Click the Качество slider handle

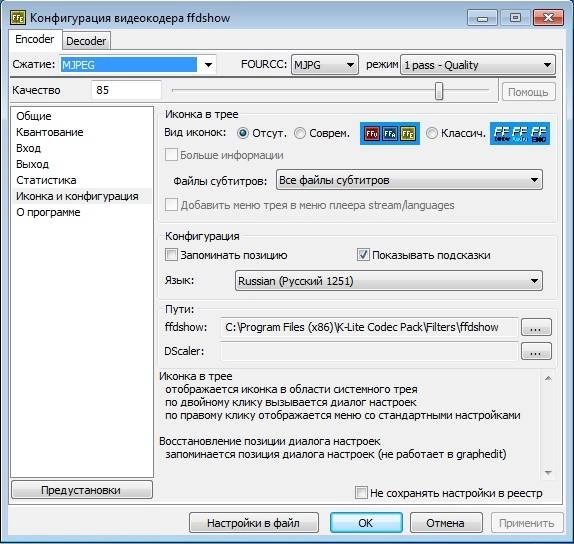[x=439, y=90]
